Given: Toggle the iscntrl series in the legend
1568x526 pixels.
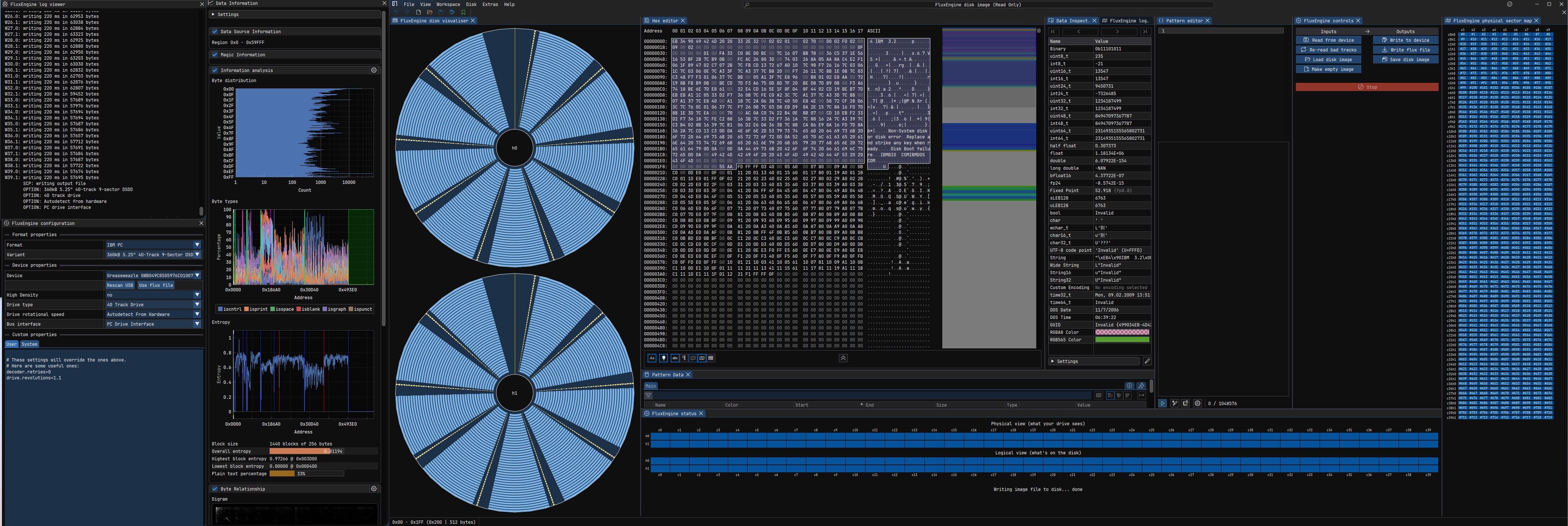Looking at the screenshot, I should [x=230, y=309].
